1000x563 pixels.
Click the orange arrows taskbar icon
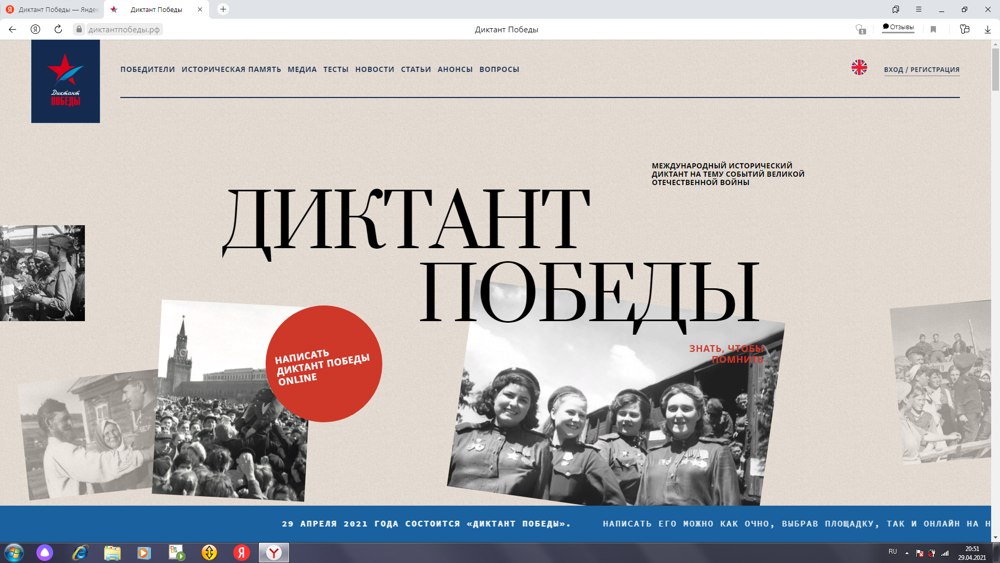tap(209, 552)
